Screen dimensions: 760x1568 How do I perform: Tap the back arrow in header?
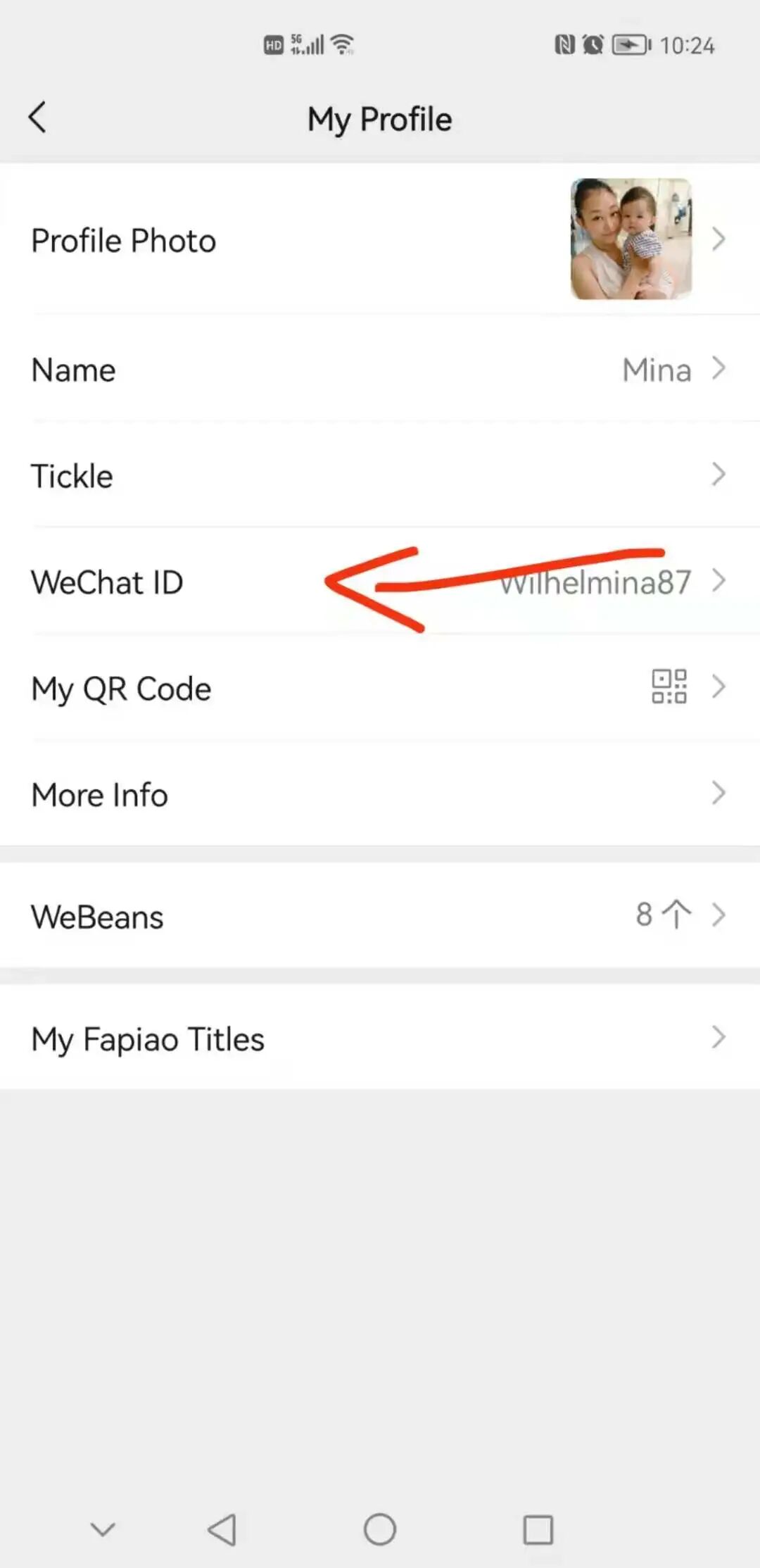(37, 117)
